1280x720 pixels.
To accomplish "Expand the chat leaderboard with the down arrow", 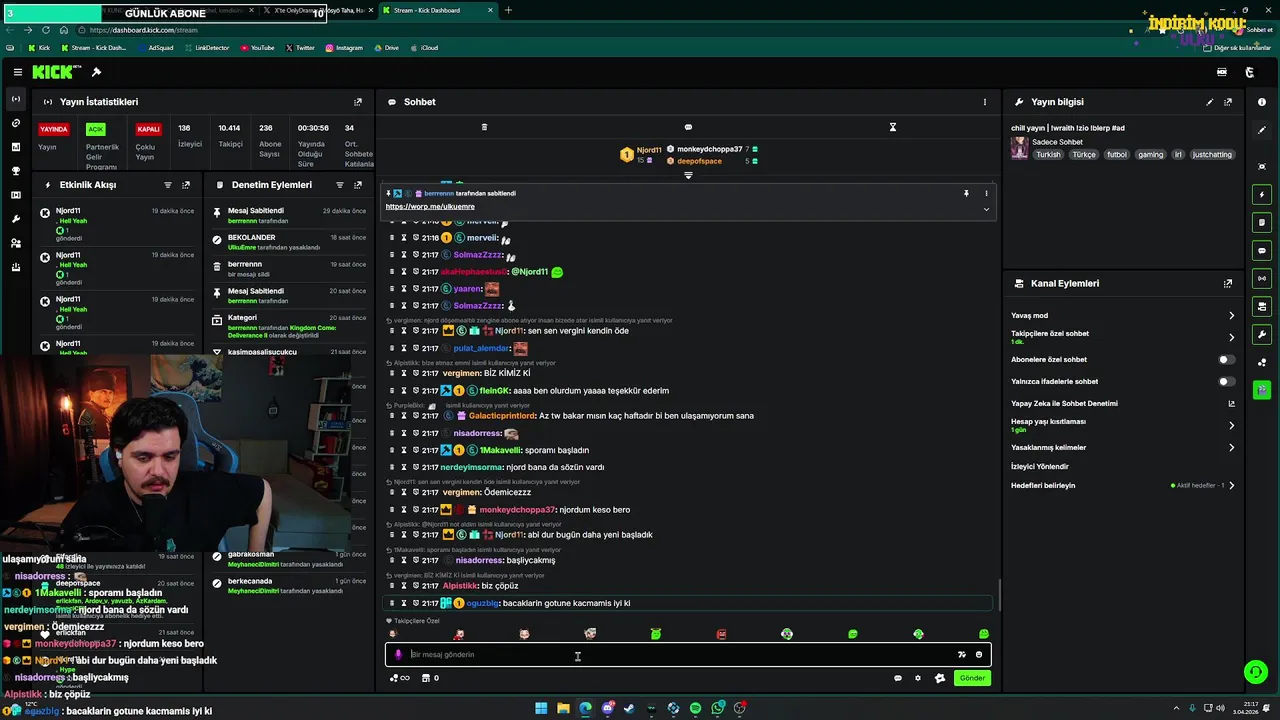I will [688, 176].
